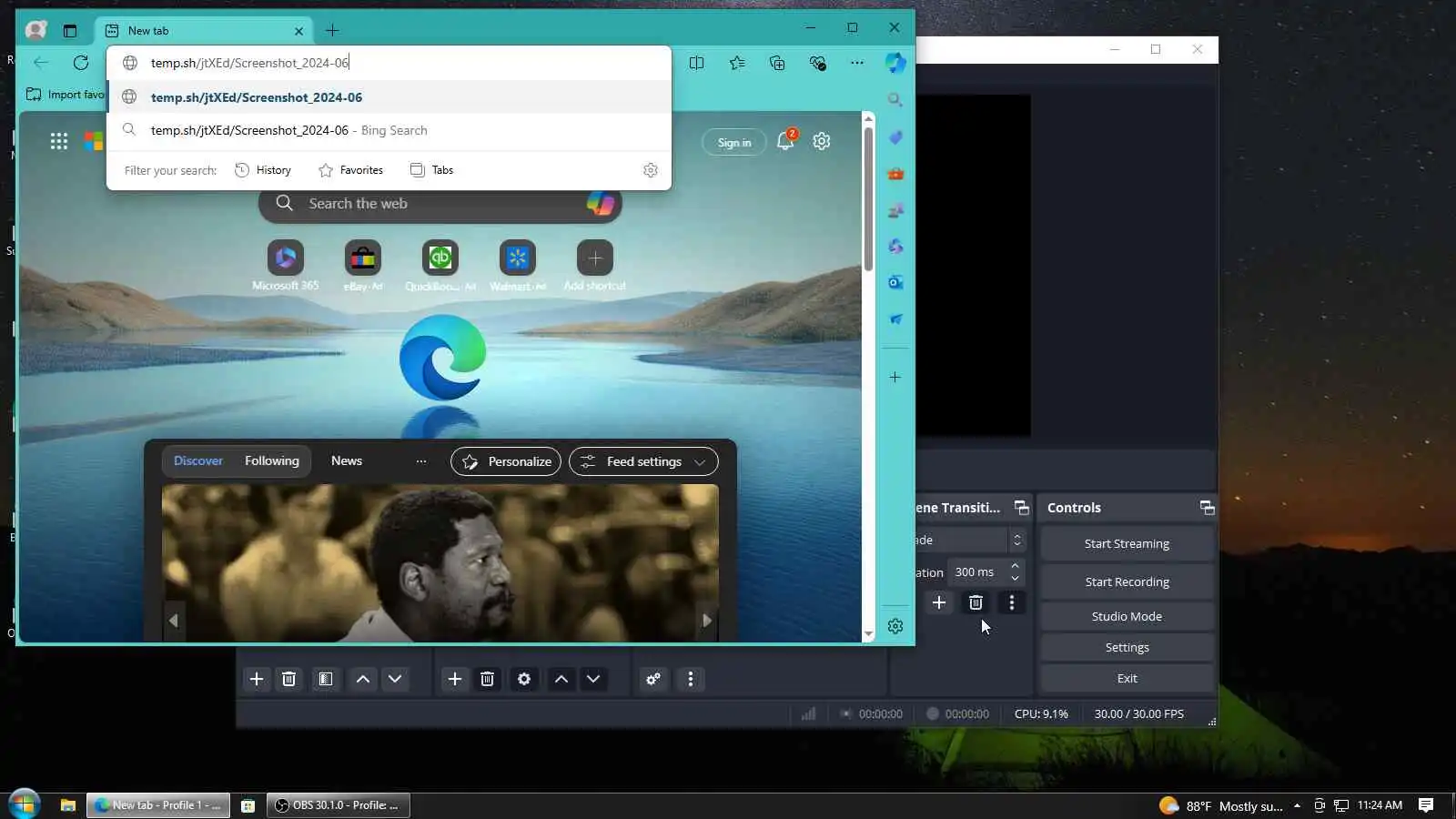This screenshot has height=819, width=1456.
Task: Open Edge Favorites toolbar icon
Action: [x=737, y=63]
